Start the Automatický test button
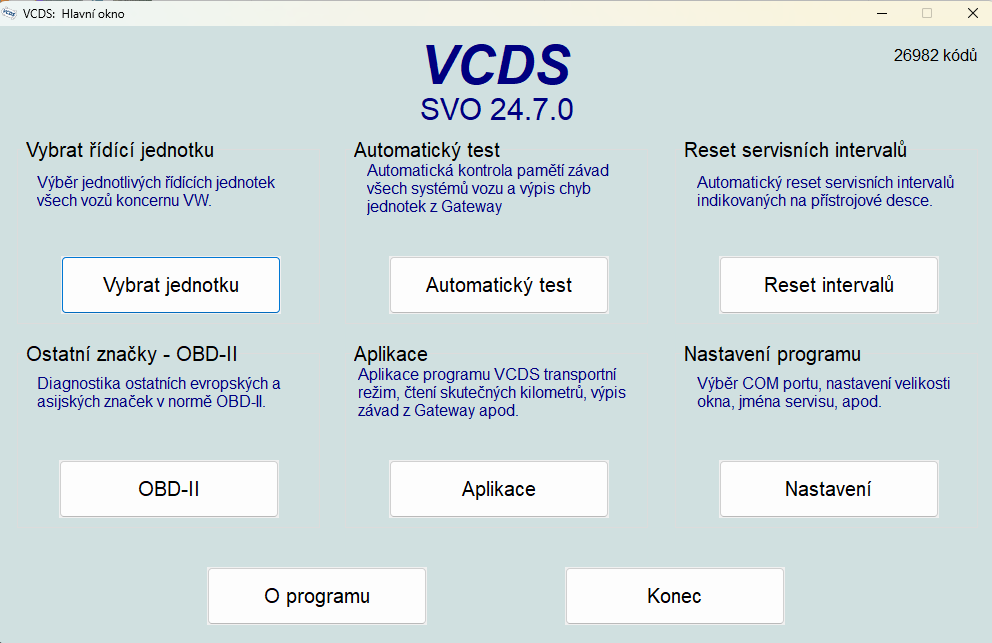Screen dimensions: 992x643 pyautogui.click(x=499, y=285)
